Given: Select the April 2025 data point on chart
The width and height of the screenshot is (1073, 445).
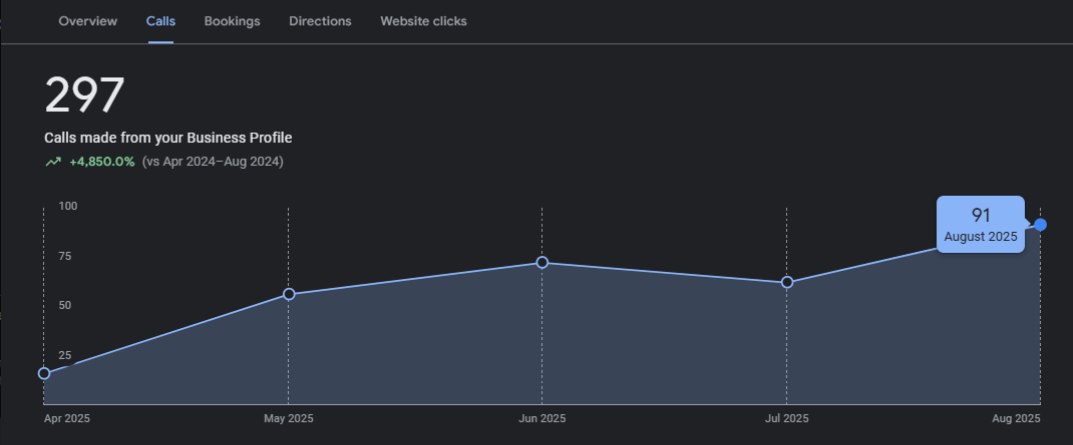Looking at the screenshot, I should tap(44, 373).
